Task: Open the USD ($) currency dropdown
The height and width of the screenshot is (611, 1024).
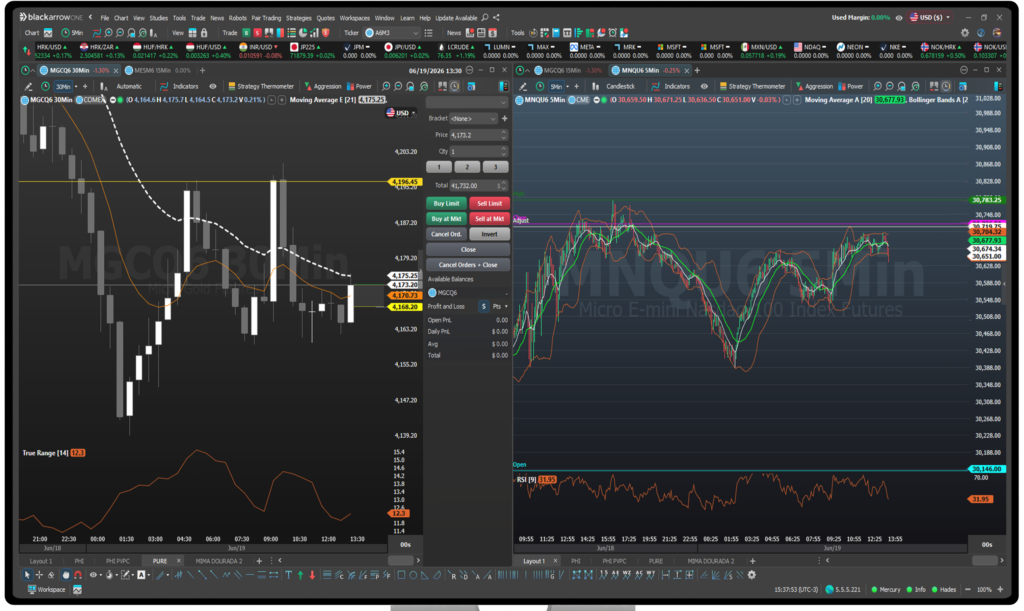Action: click(930, 18)
